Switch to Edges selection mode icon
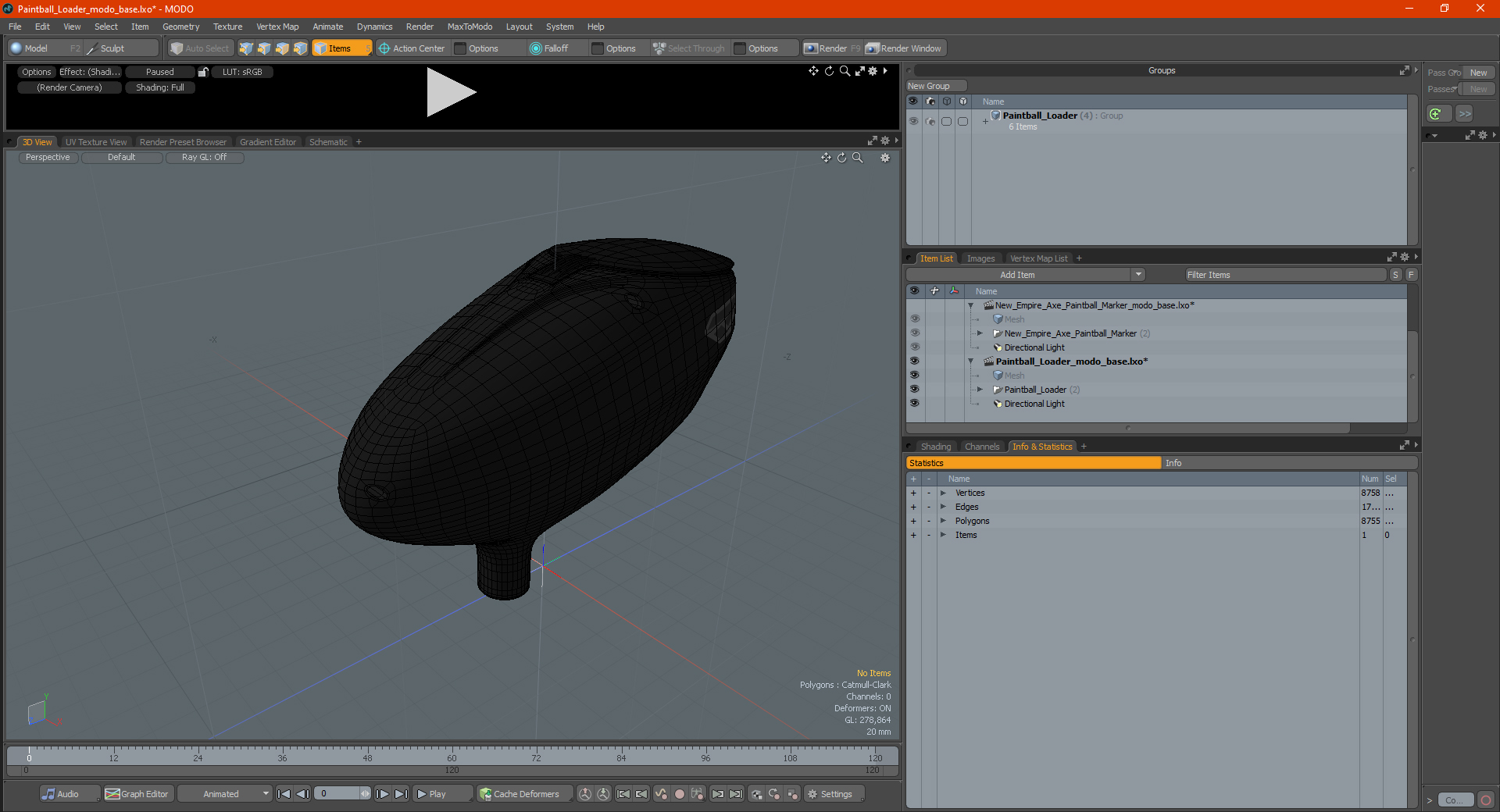Image resolution: width=1500 pixels, height=812 pixels. 264,48
